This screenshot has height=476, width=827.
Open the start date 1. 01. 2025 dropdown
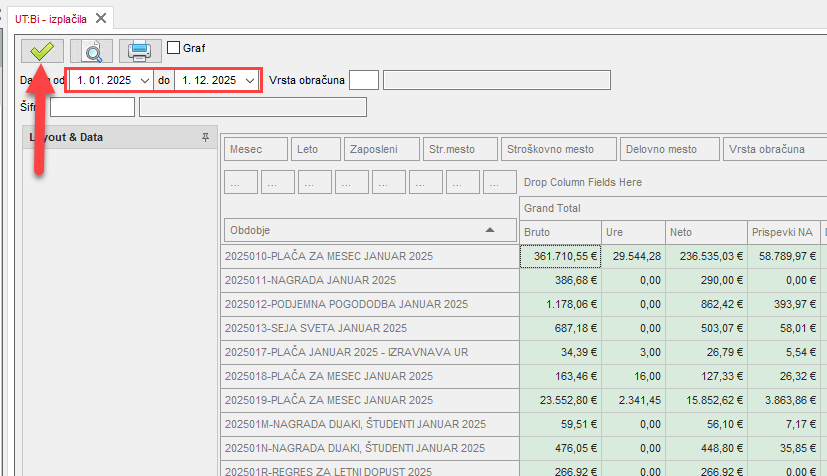pyautogui.click(x=145, y=81)
